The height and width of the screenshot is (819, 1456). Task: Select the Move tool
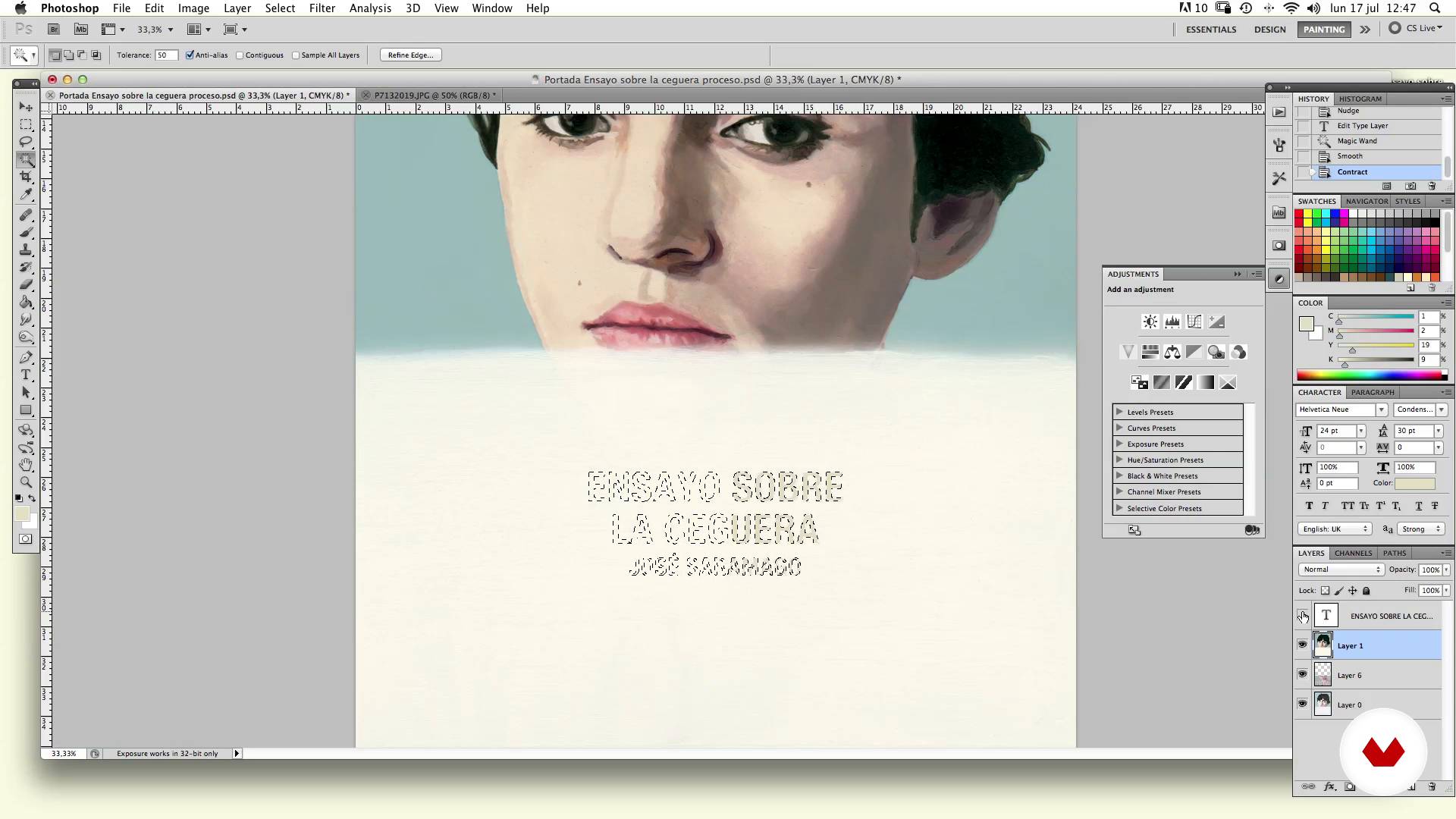coord(26,107)
